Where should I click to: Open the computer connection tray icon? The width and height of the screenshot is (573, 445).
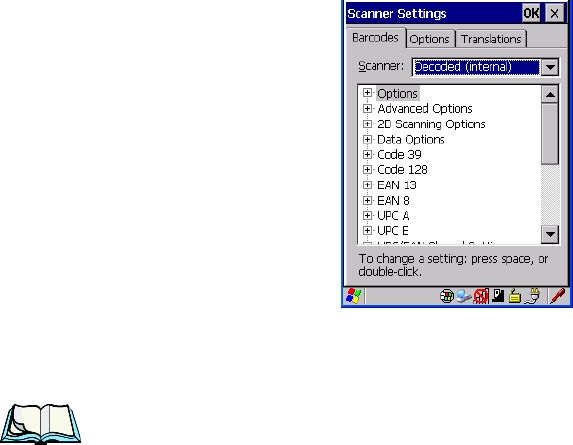[464, 296]
